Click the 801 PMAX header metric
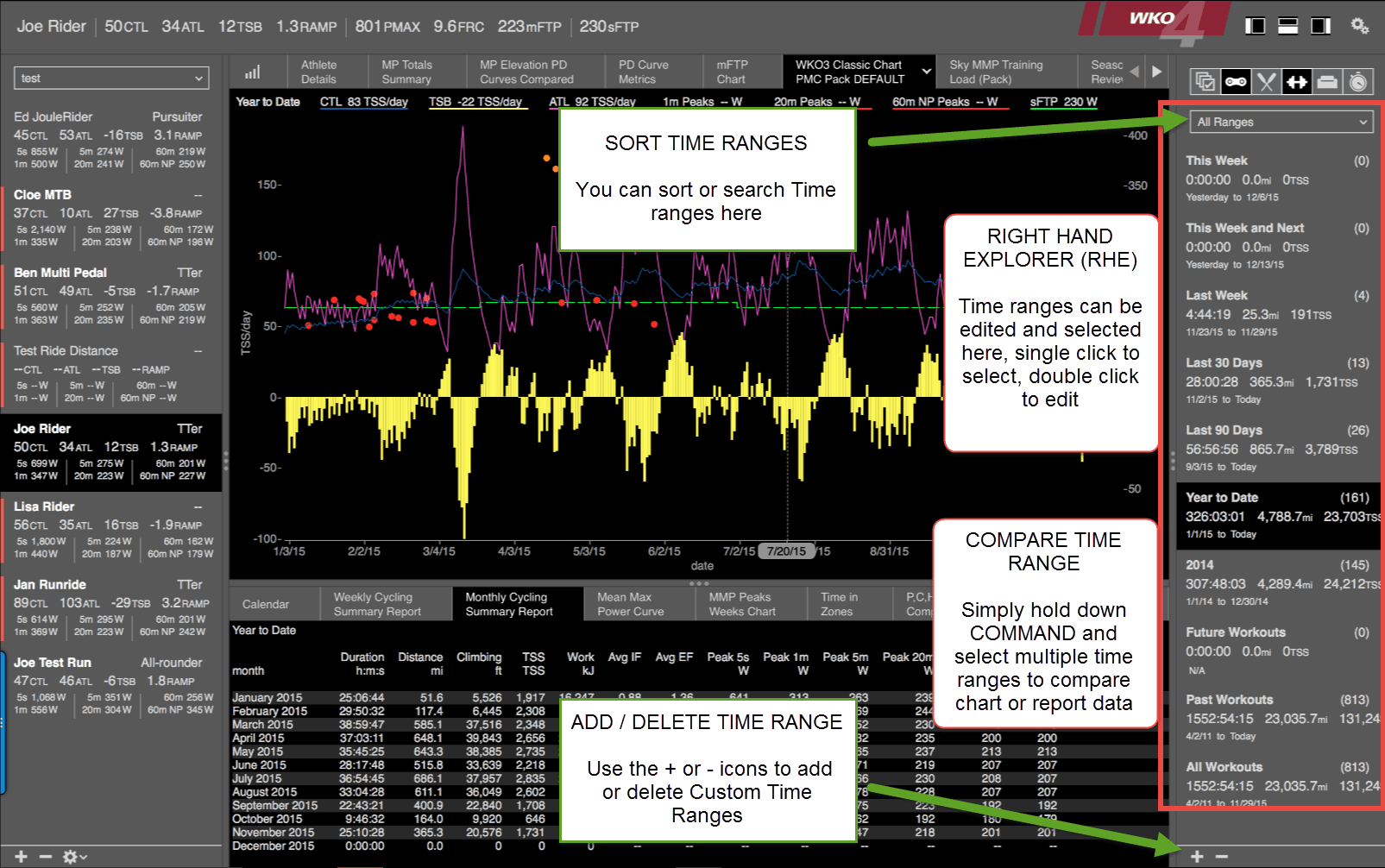1385x868 pixels. [387, 27]
